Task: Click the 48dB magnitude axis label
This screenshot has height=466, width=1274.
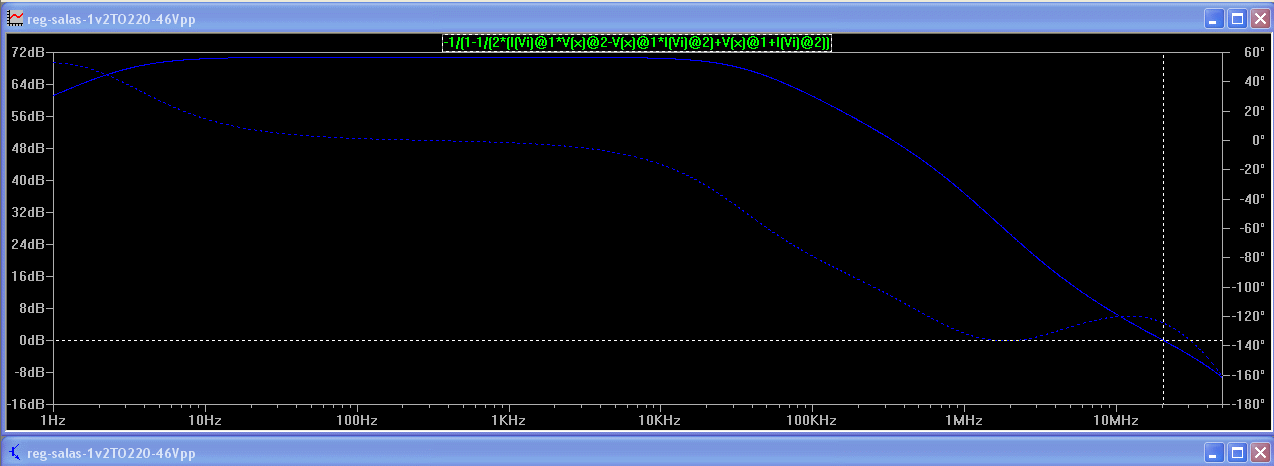Action: pyautogui.click(x=28, y=148)
